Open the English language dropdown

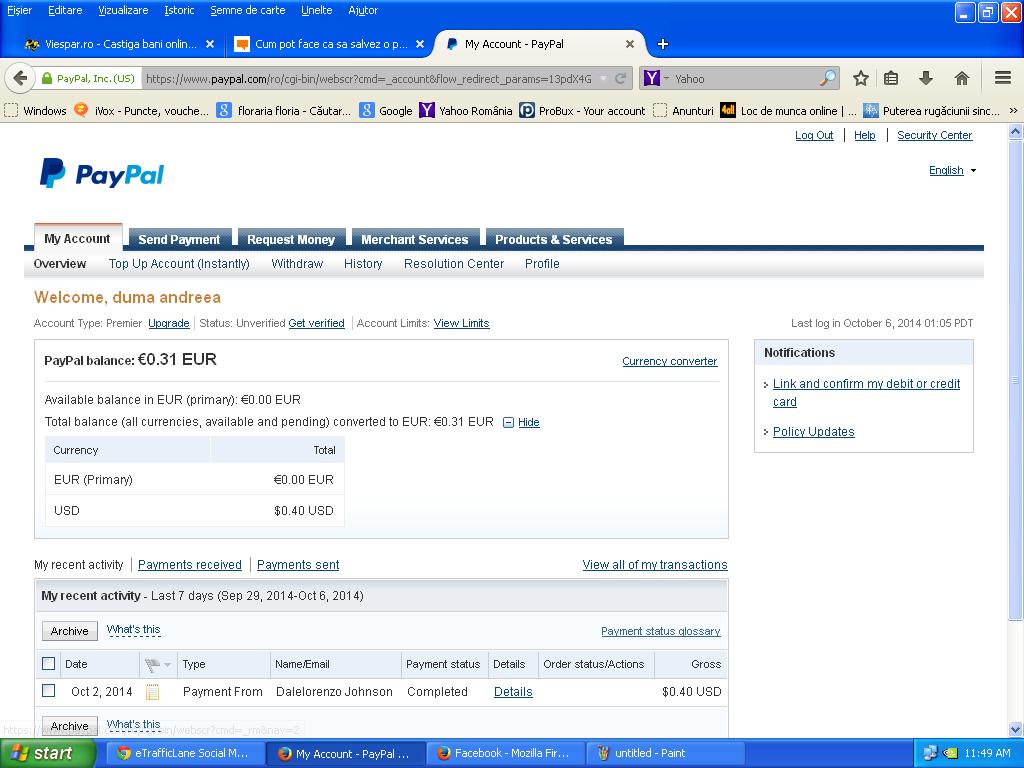tap(952, 170)
